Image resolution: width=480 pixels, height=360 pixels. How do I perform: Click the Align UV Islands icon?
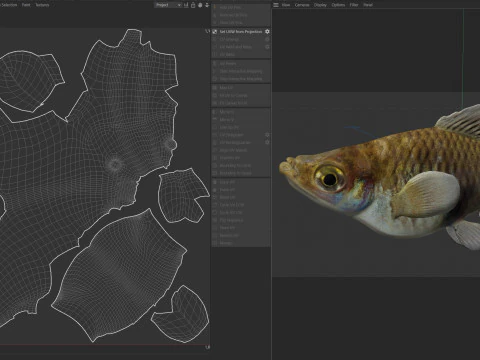click(215, 150)
